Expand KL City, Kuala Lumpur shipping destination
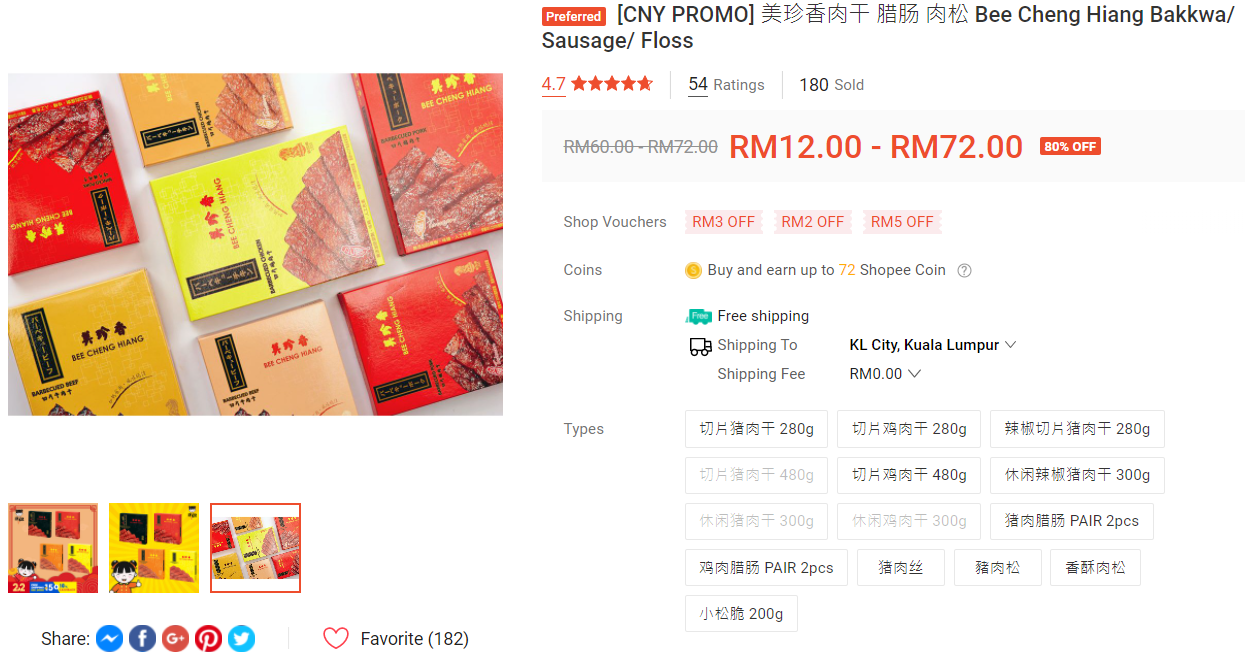 click(933, 345)
